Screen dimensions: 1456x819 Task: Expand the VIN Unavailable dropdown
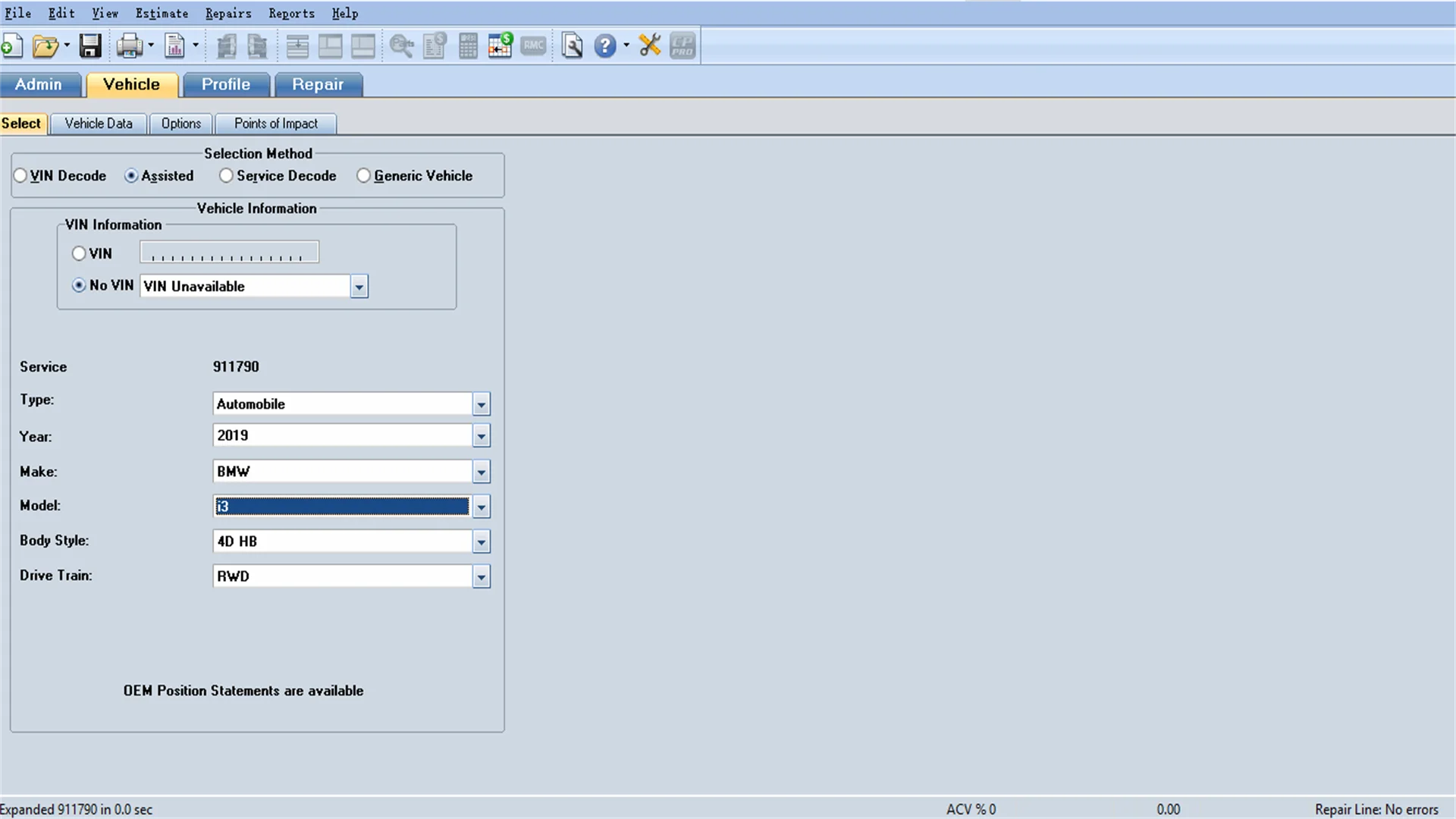click(x=359, y=287)
